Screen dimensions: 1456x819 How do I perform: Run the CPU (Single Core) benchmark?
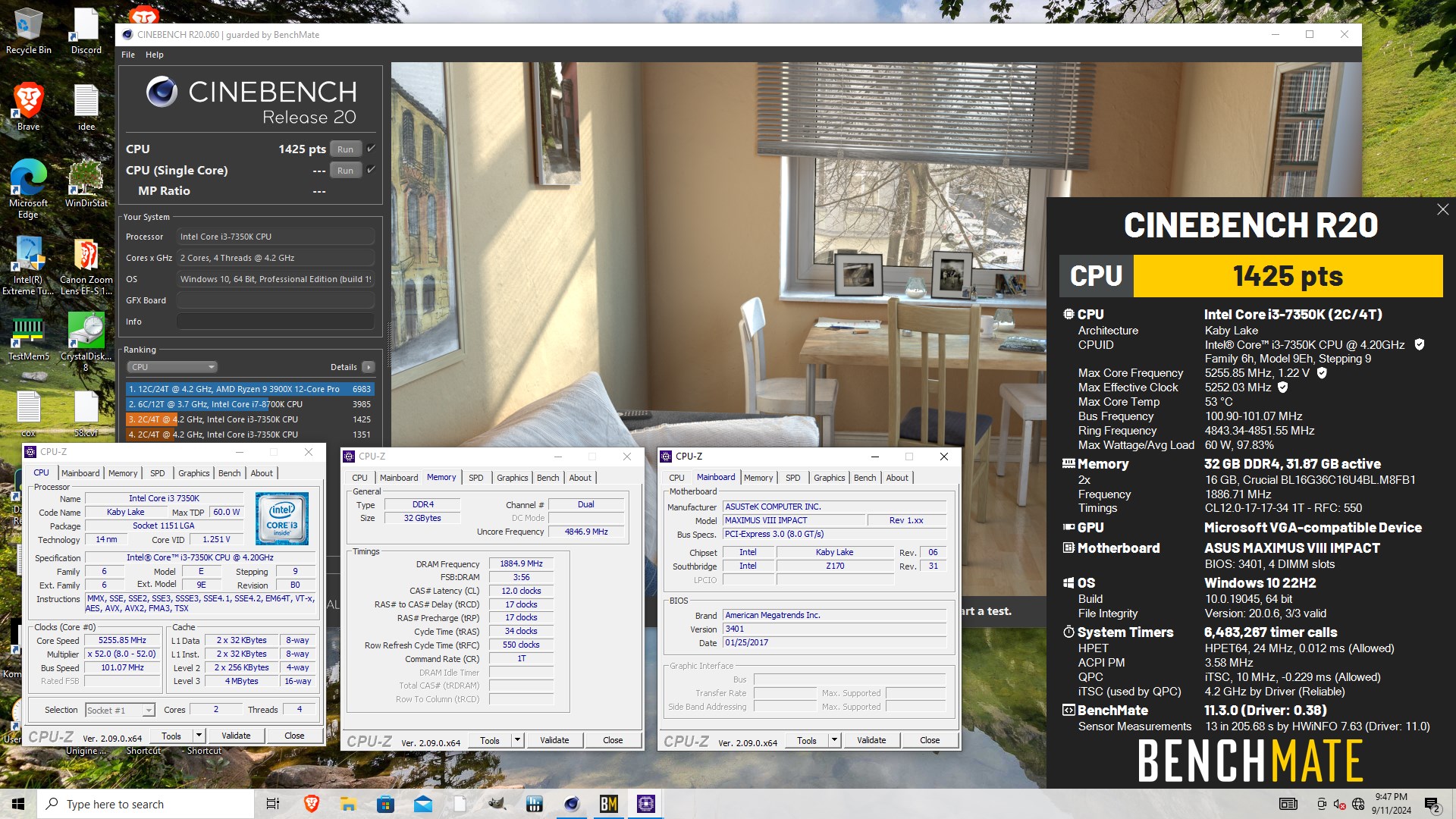pos(345,171)
